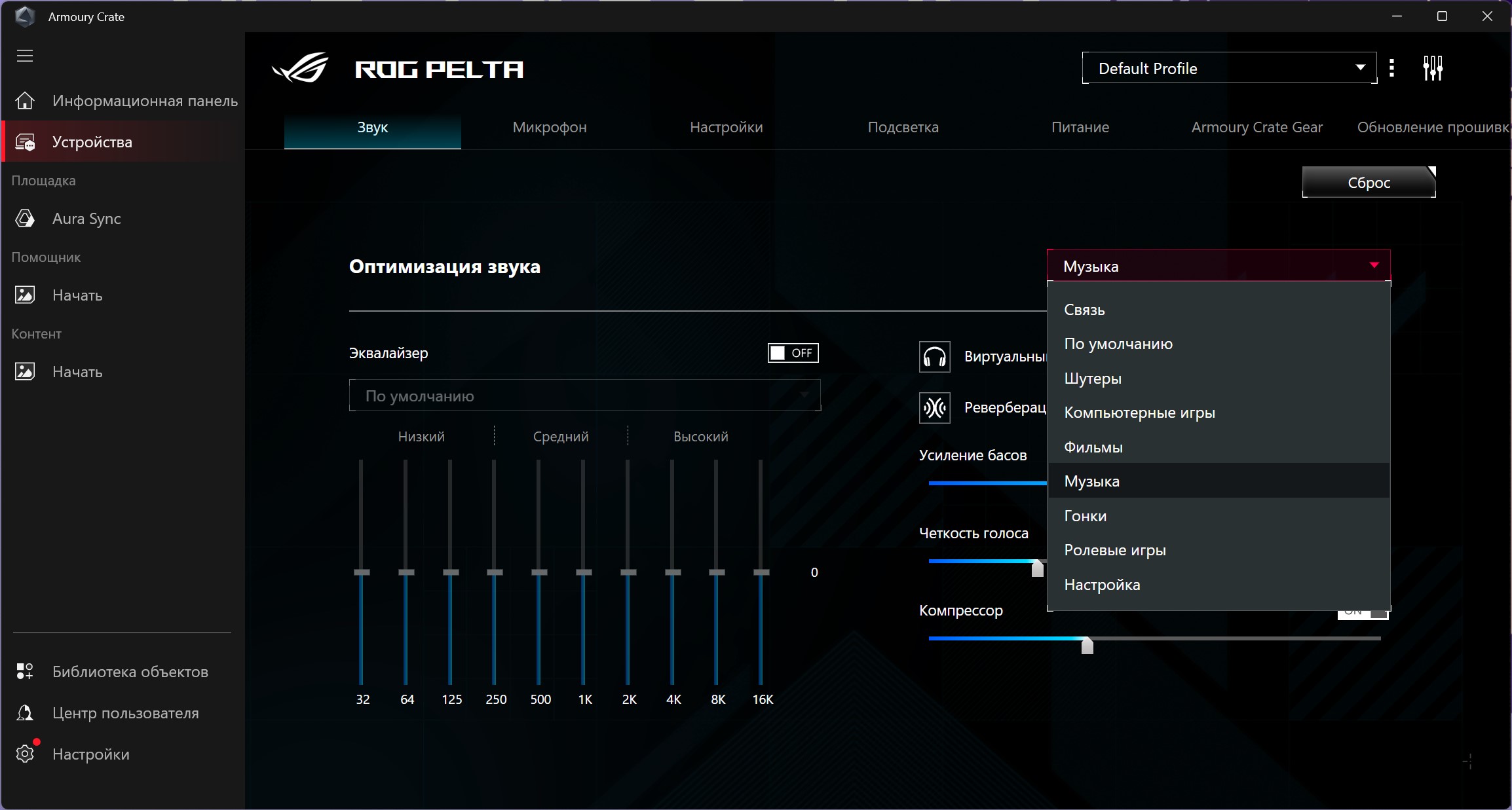Click the Сброс reset button
Viewport: 1512px width, 810px height.
[x=1369, y=182]
